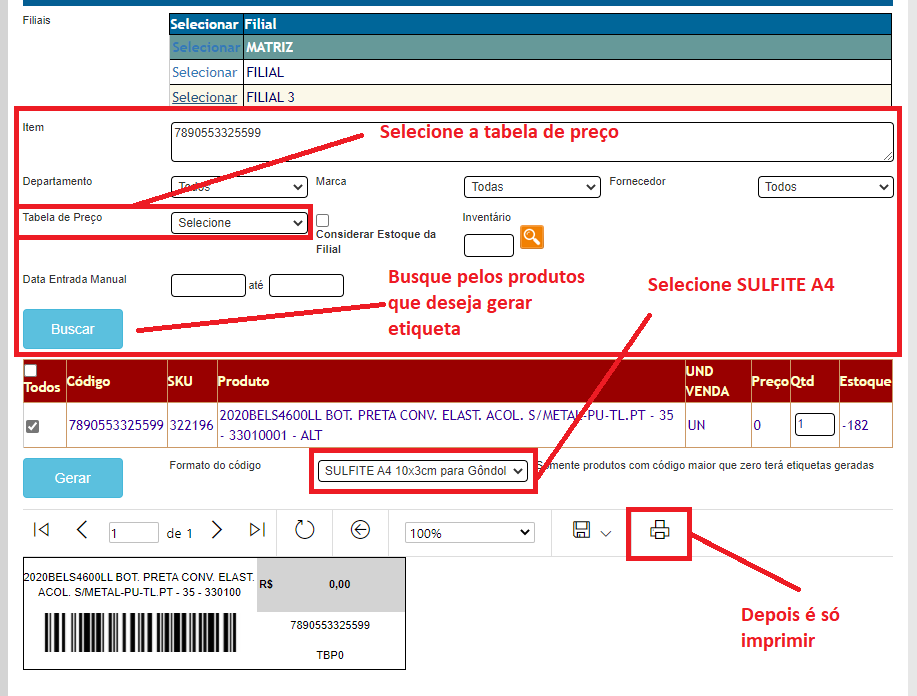Click stock value -182

[x=856, y=425]
